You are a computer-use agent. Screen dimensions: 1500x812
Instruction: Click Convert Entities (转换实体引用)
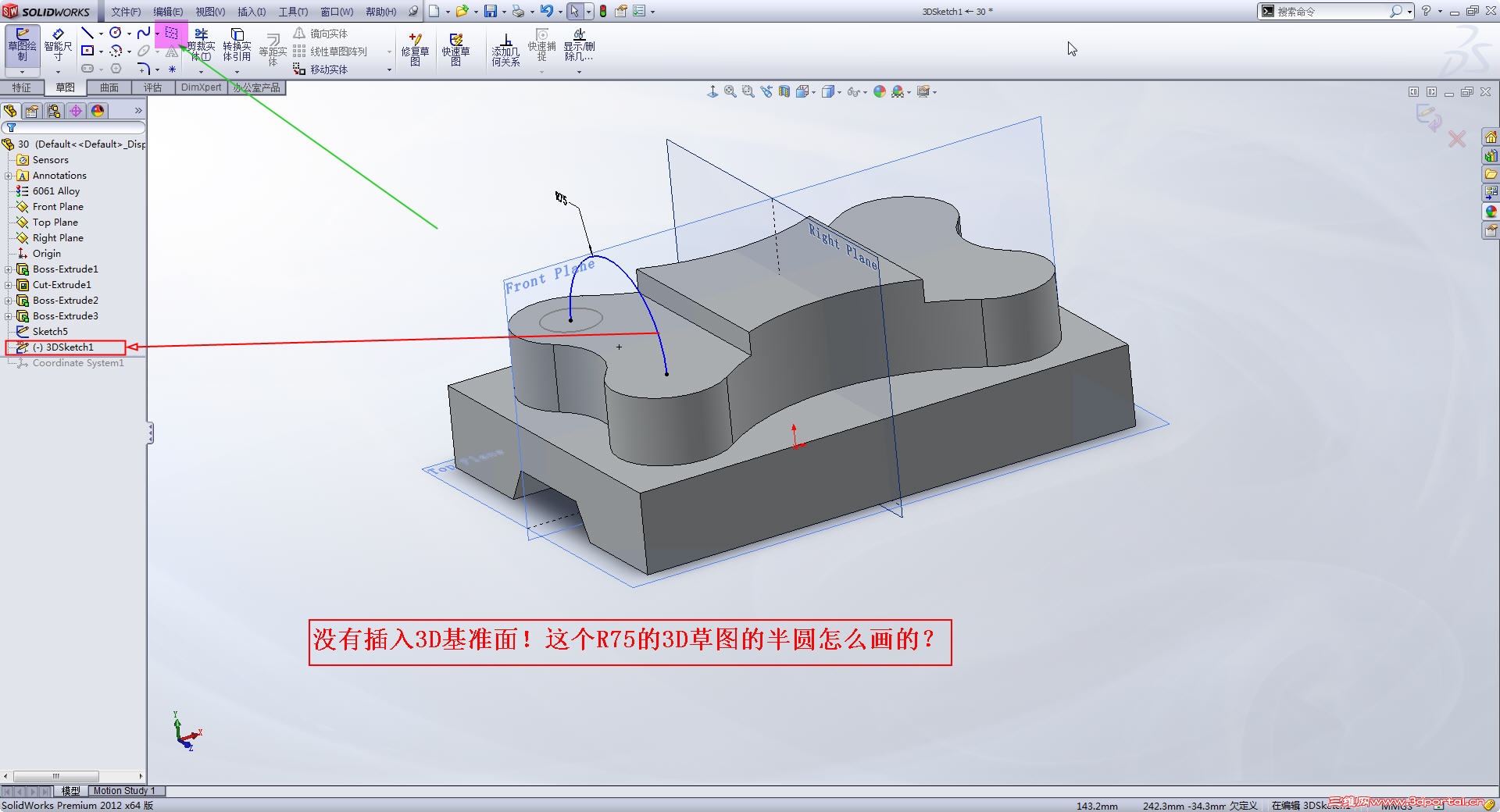[x=237, y=45]
